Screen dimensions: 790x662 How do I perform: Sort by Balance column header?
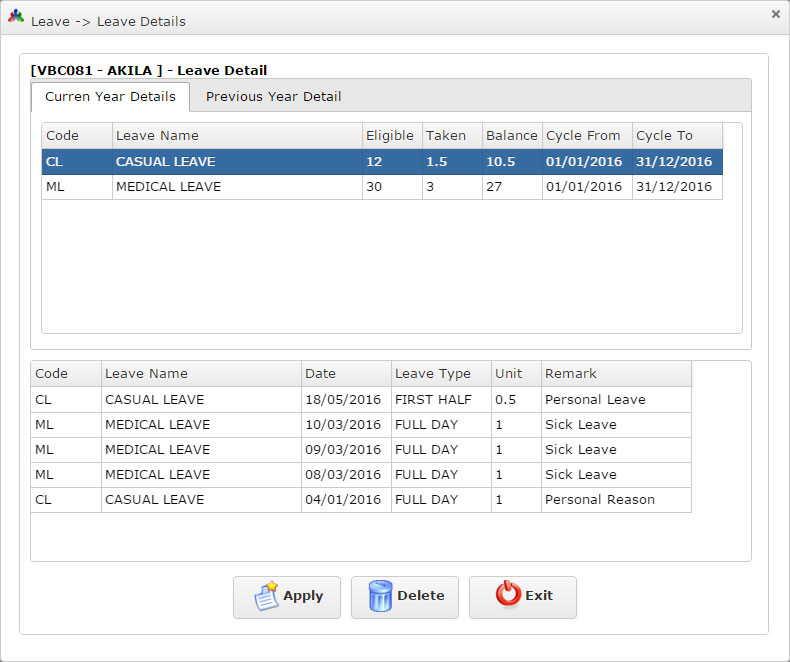(x=511, y=136)
